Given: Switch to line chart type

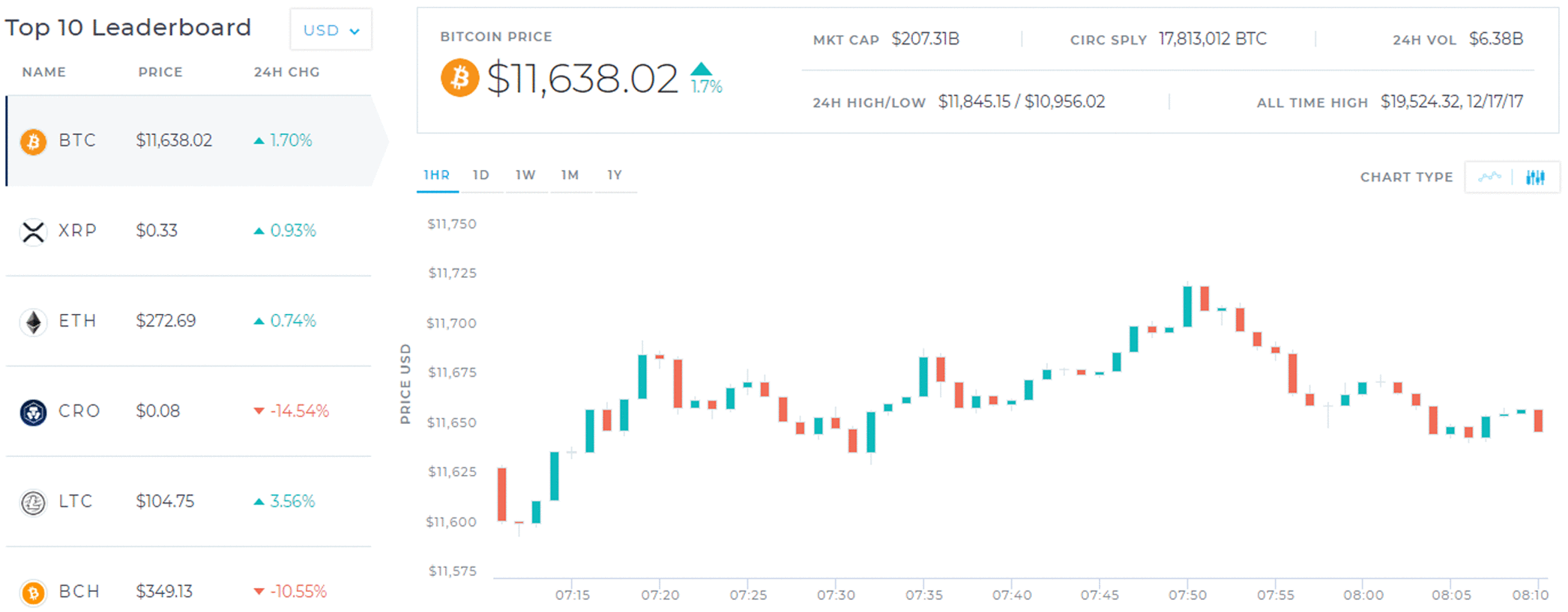Looking at the screenshot, I should [1489, 178].
